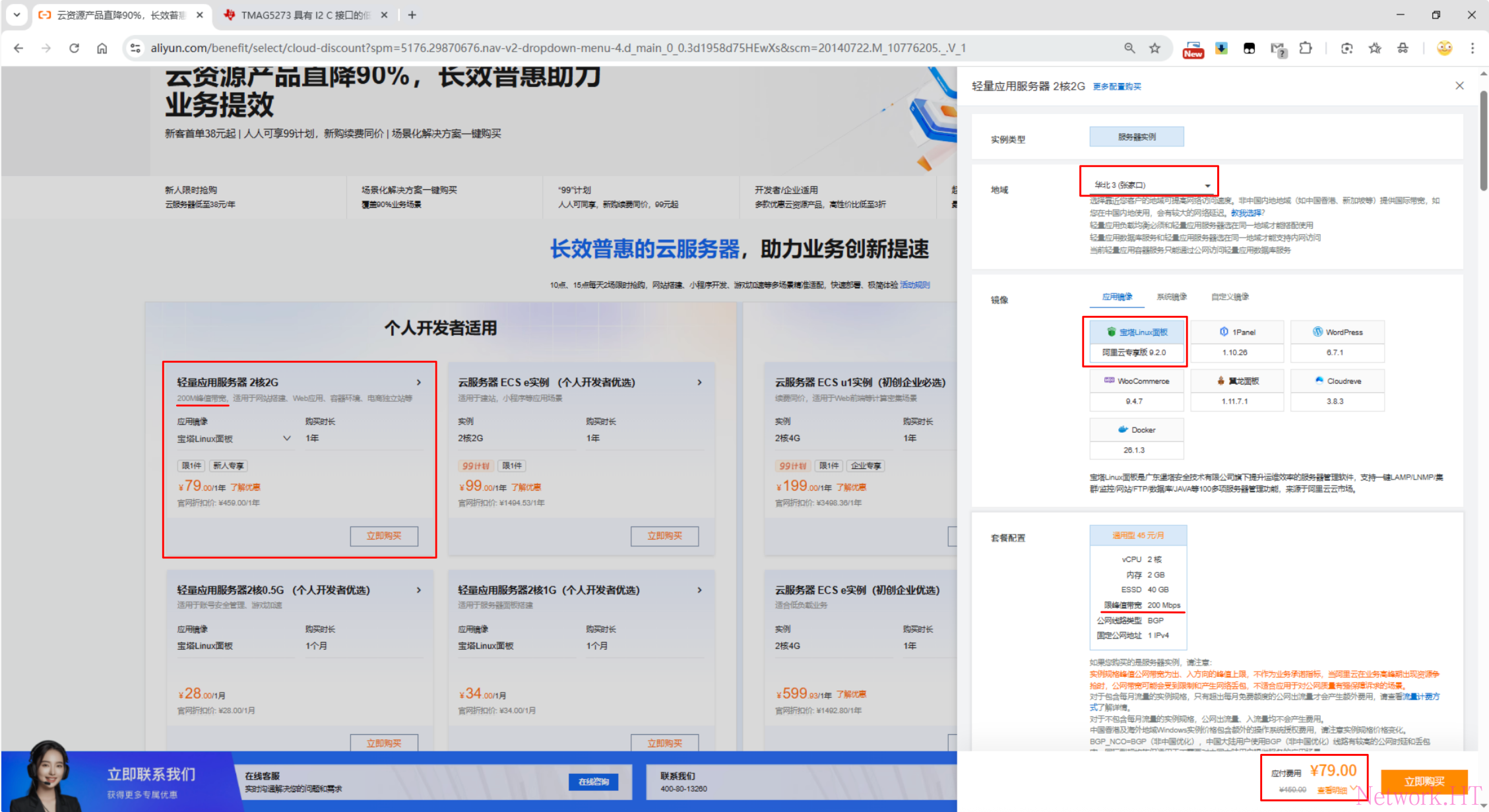The width and height of the screenshot is (1489, 812).
Task: Click the side panel vertical scrollbar
Action: 1483,142
